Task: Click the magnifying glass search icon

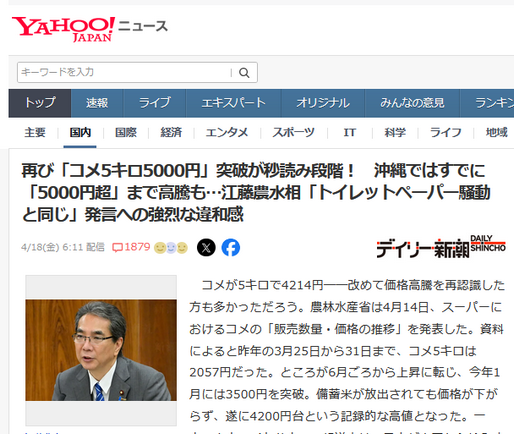Action: pos(244,73)
